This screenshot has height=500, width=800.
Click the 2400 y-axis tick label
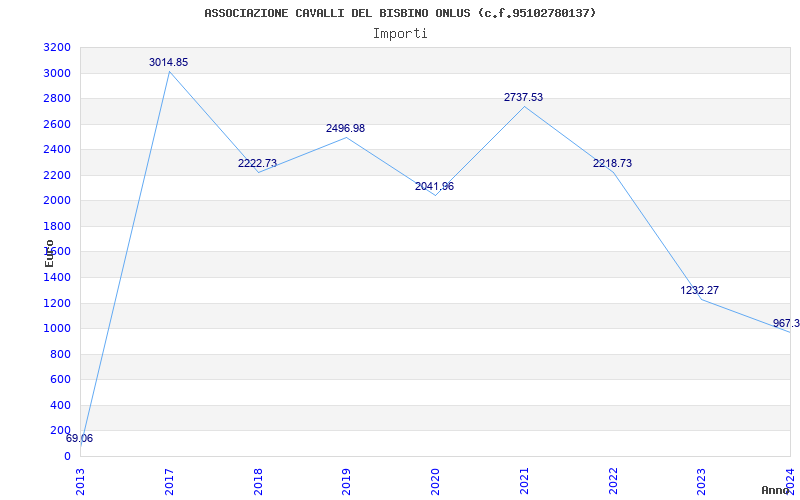click(x=57, y=150)
